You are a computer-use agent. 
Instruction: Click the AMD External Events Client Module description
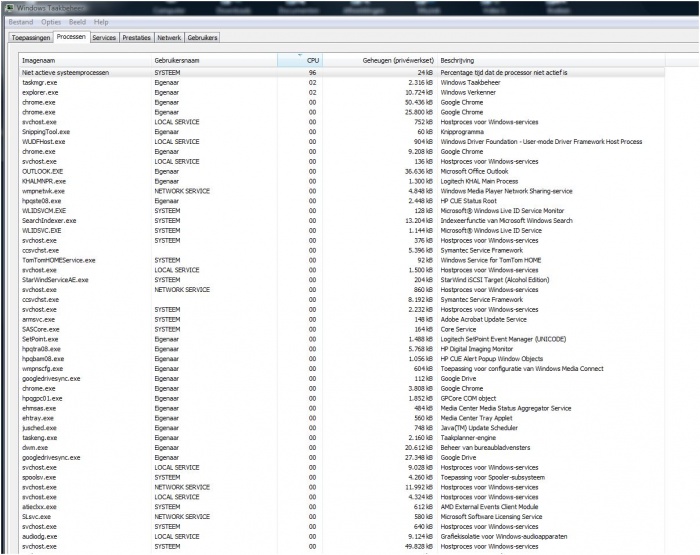(x=489, y=507)
